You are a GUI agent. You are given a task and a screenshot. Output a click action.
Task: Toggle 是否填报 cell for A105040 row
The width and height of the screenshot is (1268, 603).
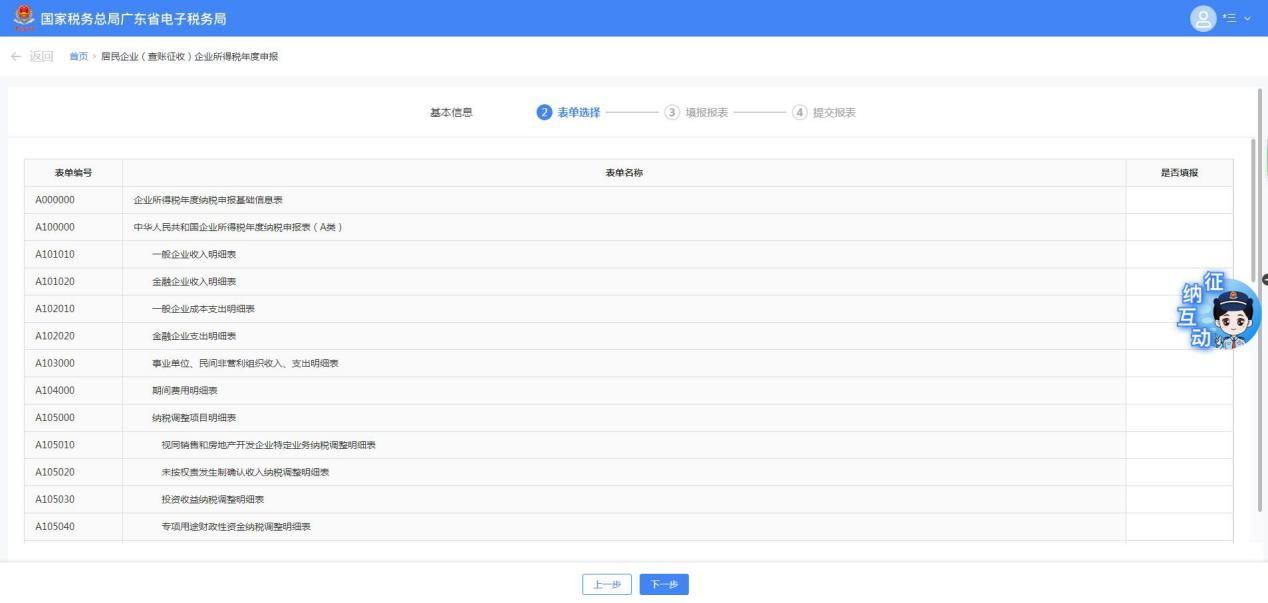pyautogui.click(x=1179, y=526)
